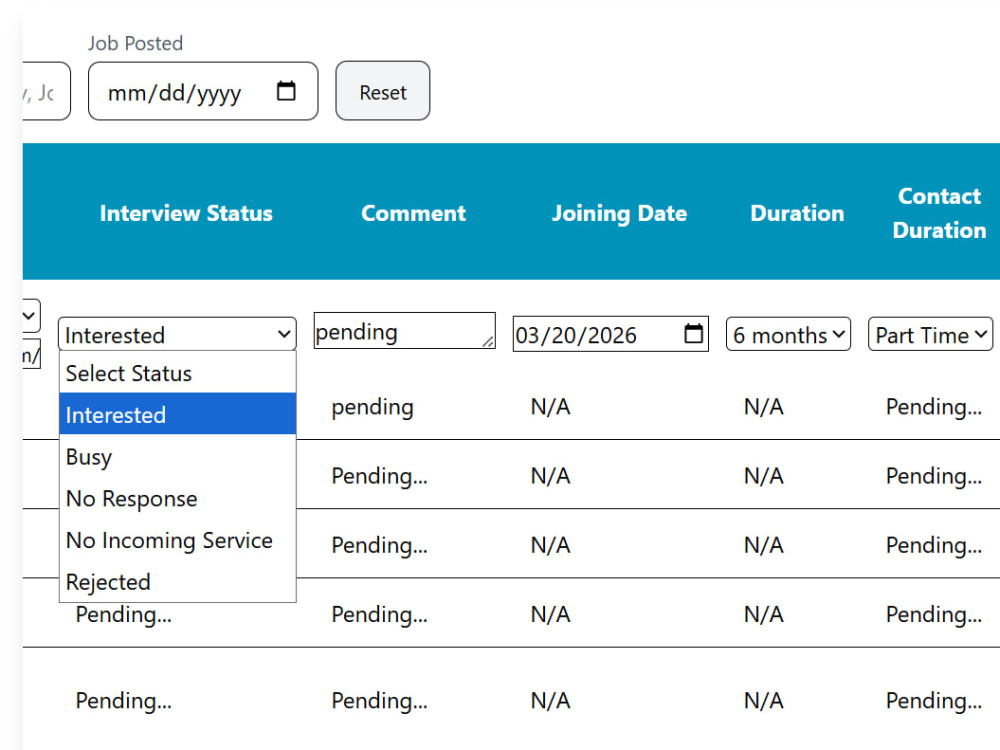
Task: Click the 03/20/2026 joining date field
Action: click(x=610, y=334)
